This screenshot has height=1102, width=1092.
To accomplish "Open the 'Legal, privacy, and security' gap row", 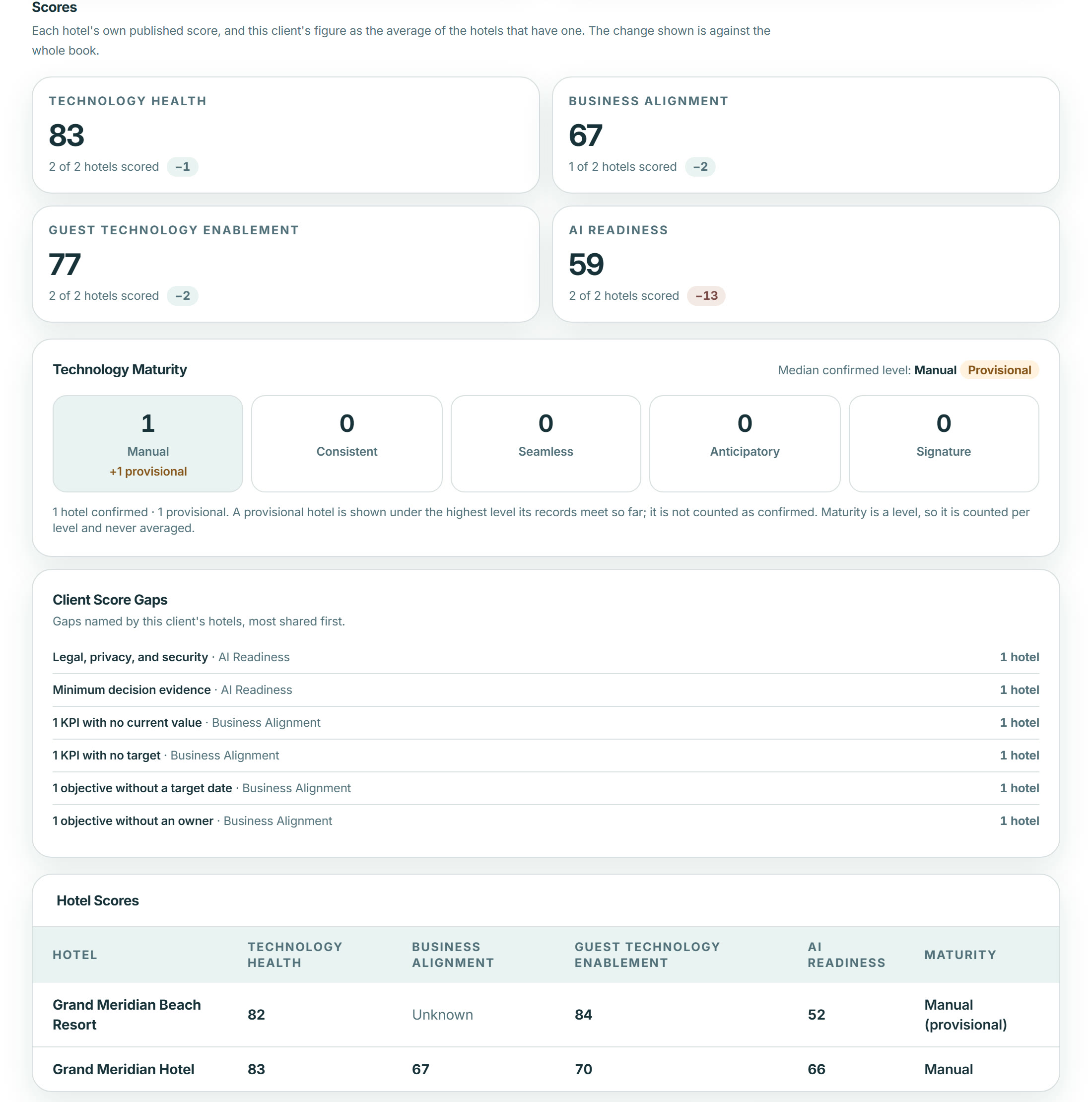I will 546,657.
